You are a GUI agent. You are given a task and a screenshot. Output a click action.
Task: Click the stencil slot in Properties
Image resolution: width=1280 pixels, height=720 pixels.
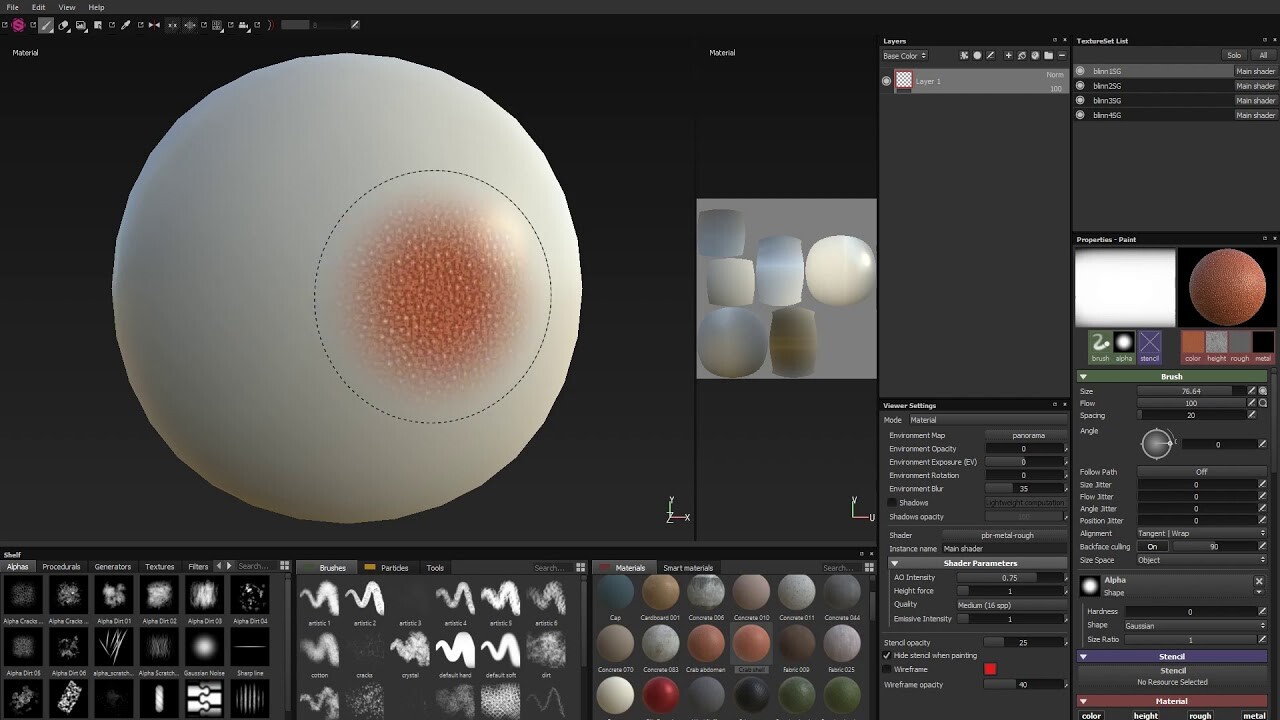coord(1149,345)
